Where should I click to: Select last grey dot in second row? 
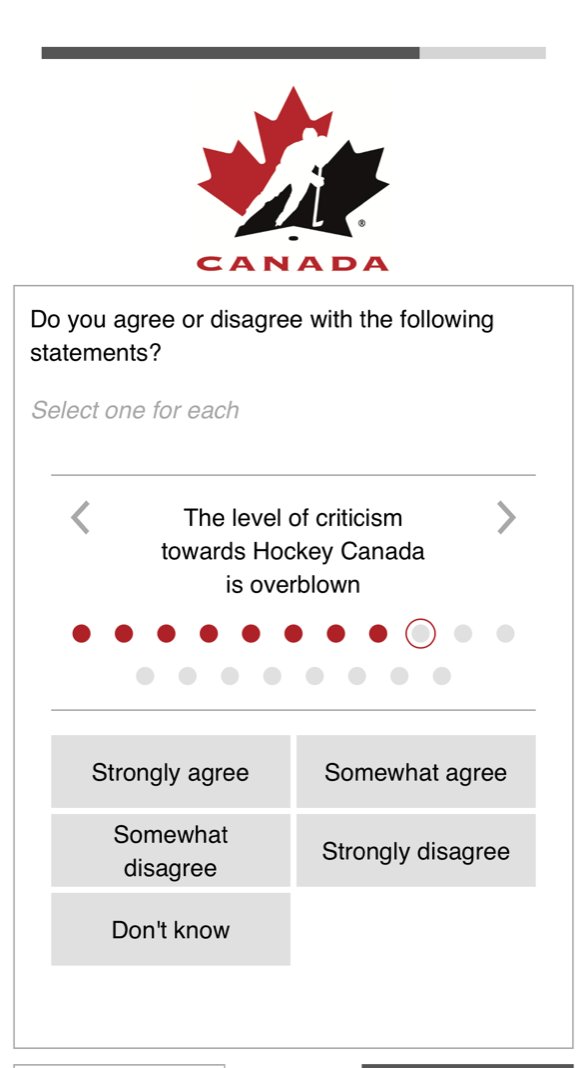click(x=442, y=676)
